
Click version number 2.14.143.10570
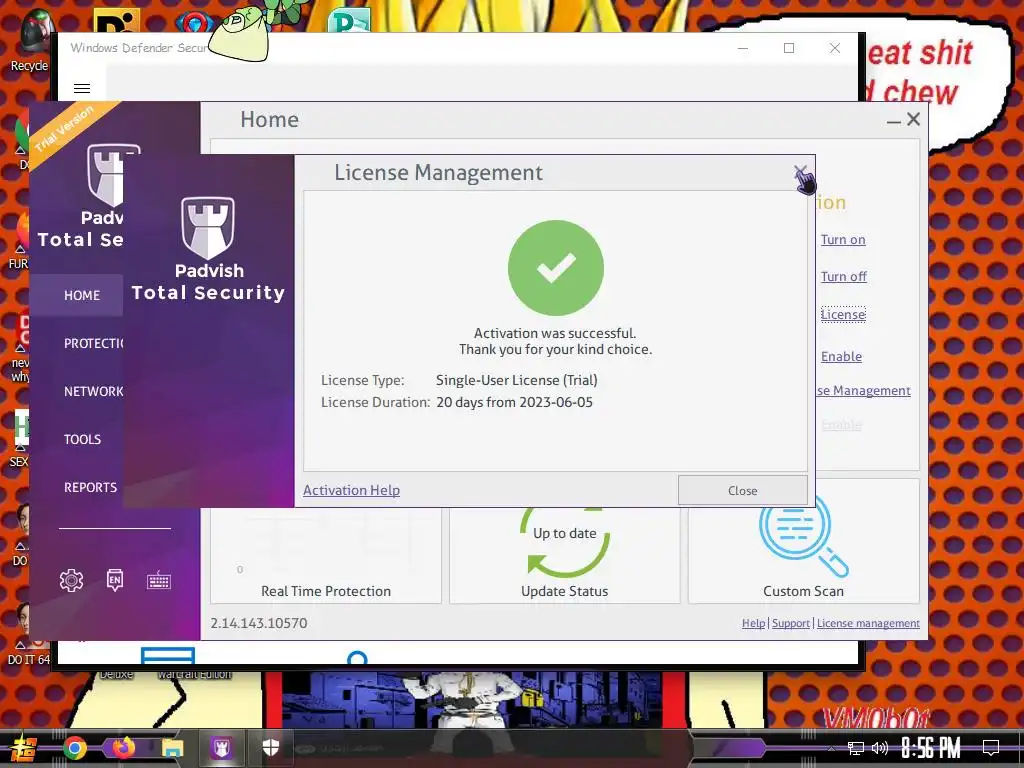point(259,623)
